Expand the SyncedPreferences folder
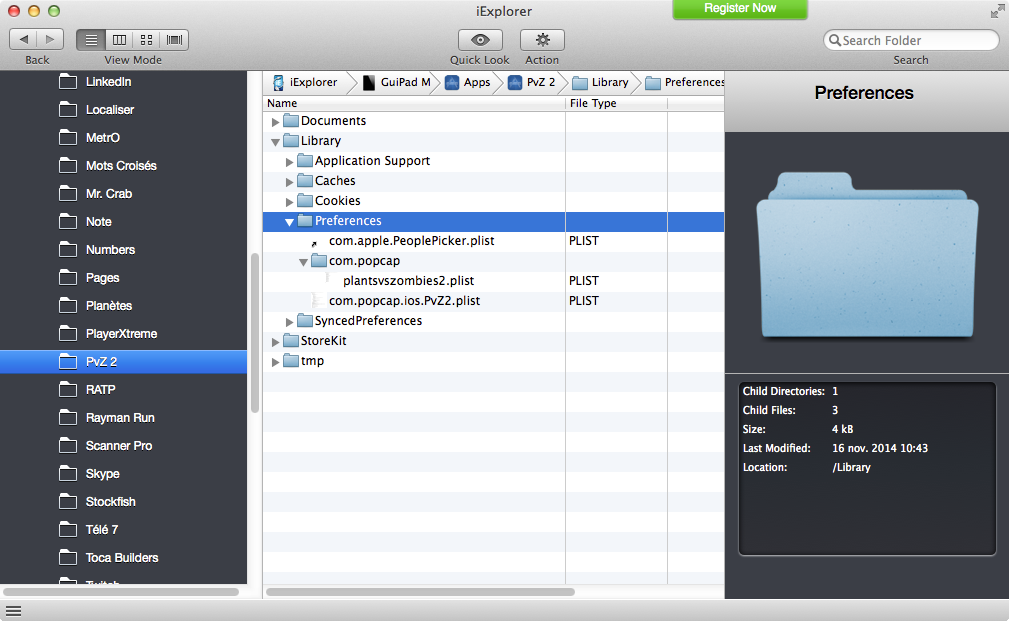The height and width of the screenshot is (621, 1009). click(290, 322)
